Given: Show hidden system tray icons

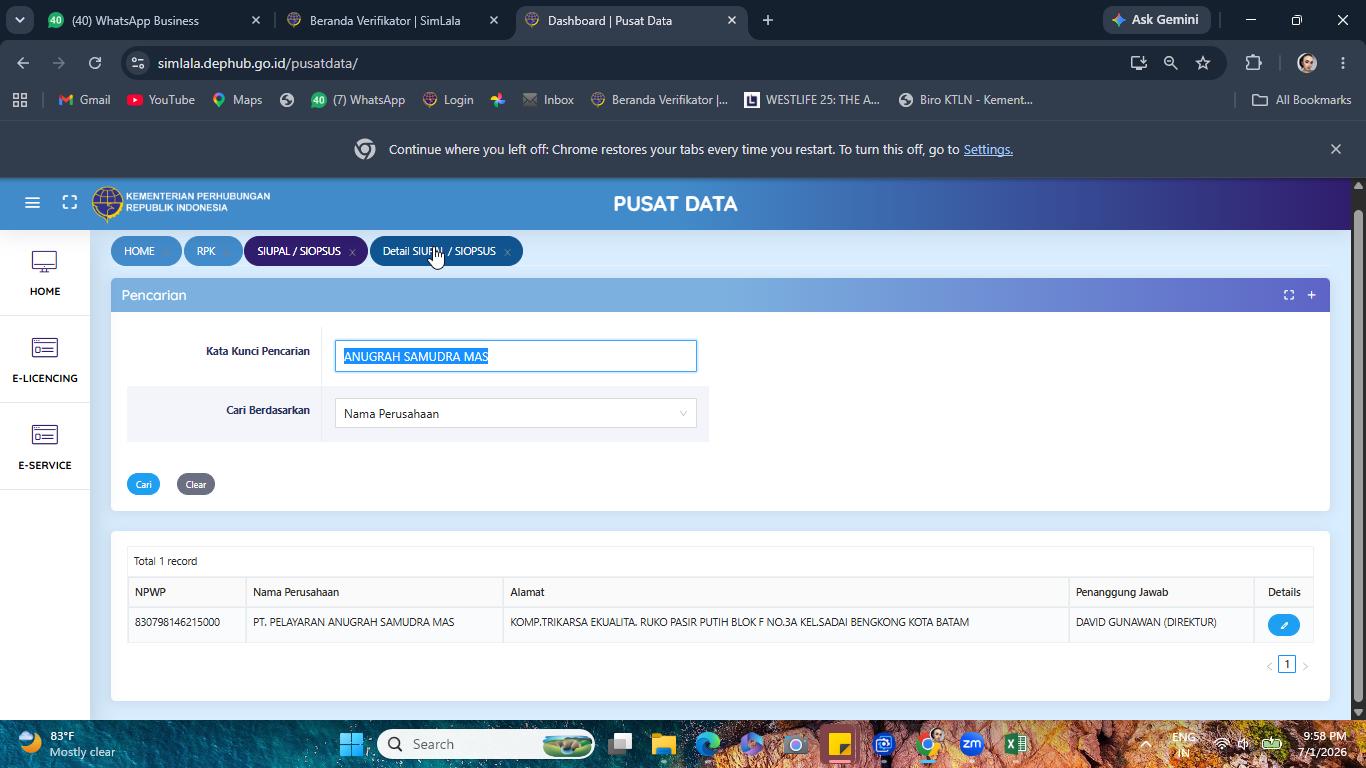Looking at the screenshot, I should tap(1146, 744).
